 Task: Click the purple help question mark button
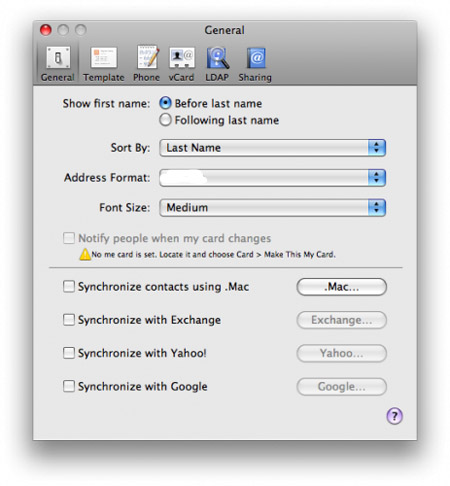pyautogui.click(x=394, y=416)
